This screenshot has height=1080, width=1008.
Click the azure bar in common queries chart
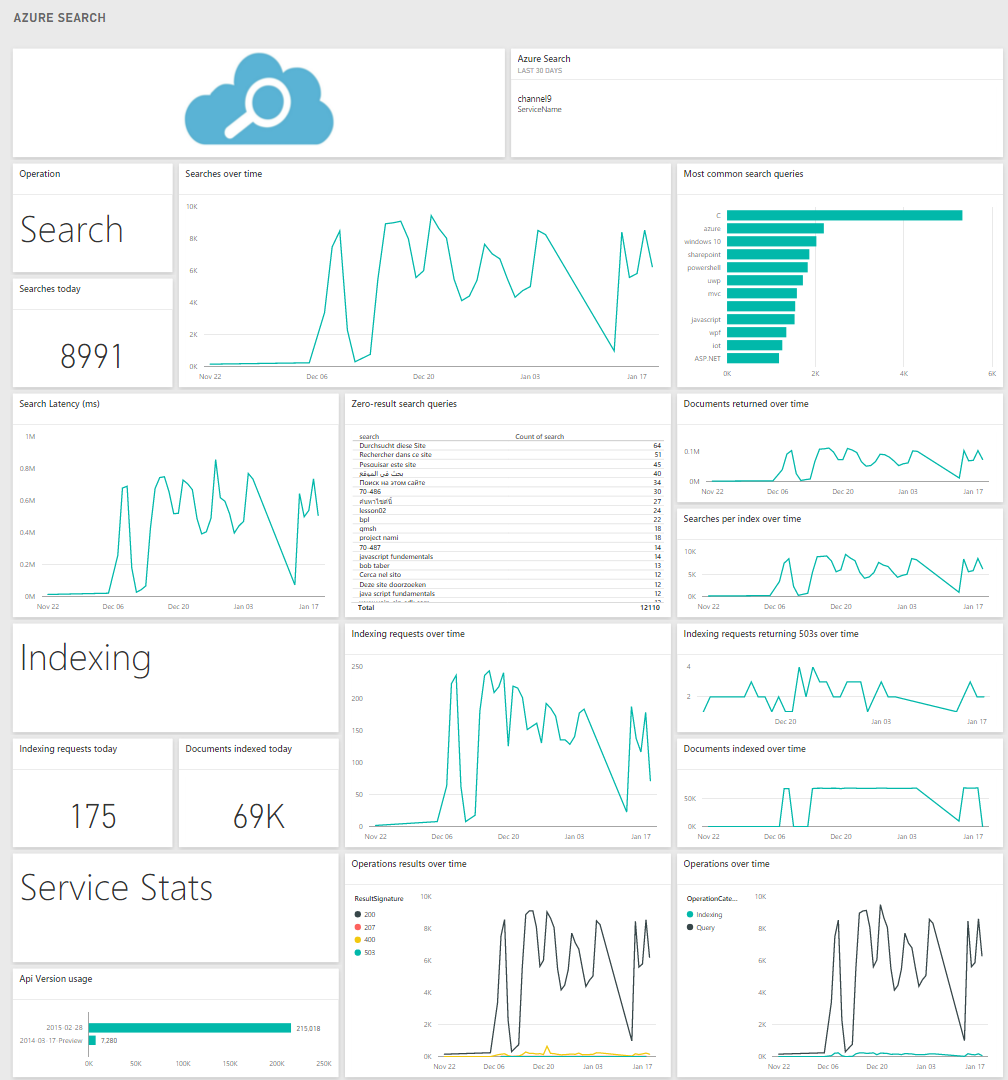coord(775,228)
